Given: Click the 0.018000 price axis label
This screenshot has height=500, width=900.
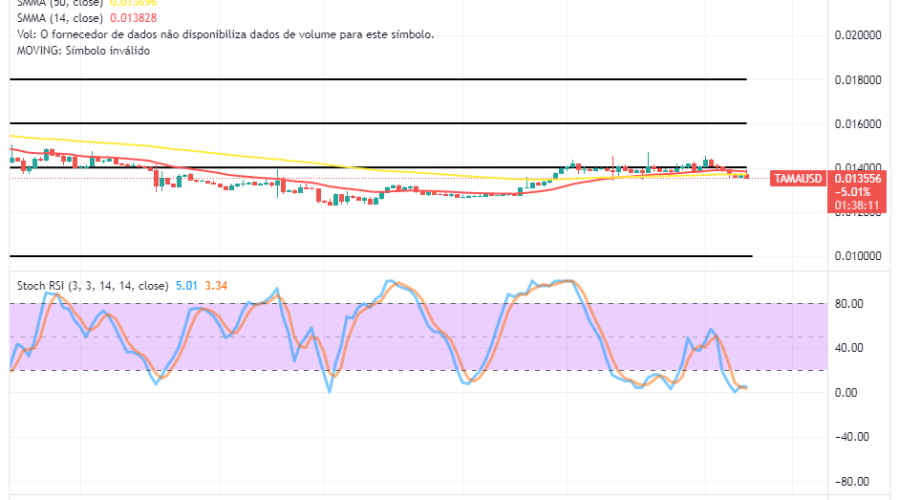Looking at the screenshot, I should (858, 80).
